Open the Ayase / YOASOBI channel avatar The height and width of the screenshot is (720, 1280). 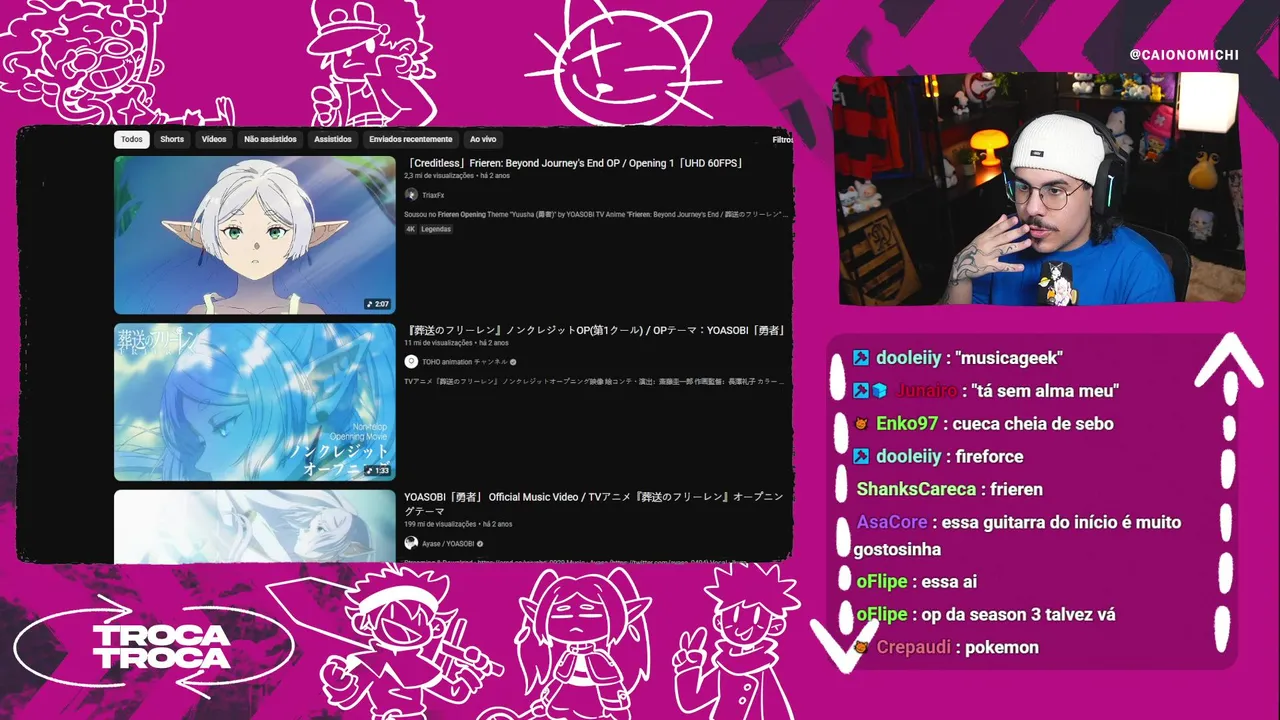[x=411, y=543]
